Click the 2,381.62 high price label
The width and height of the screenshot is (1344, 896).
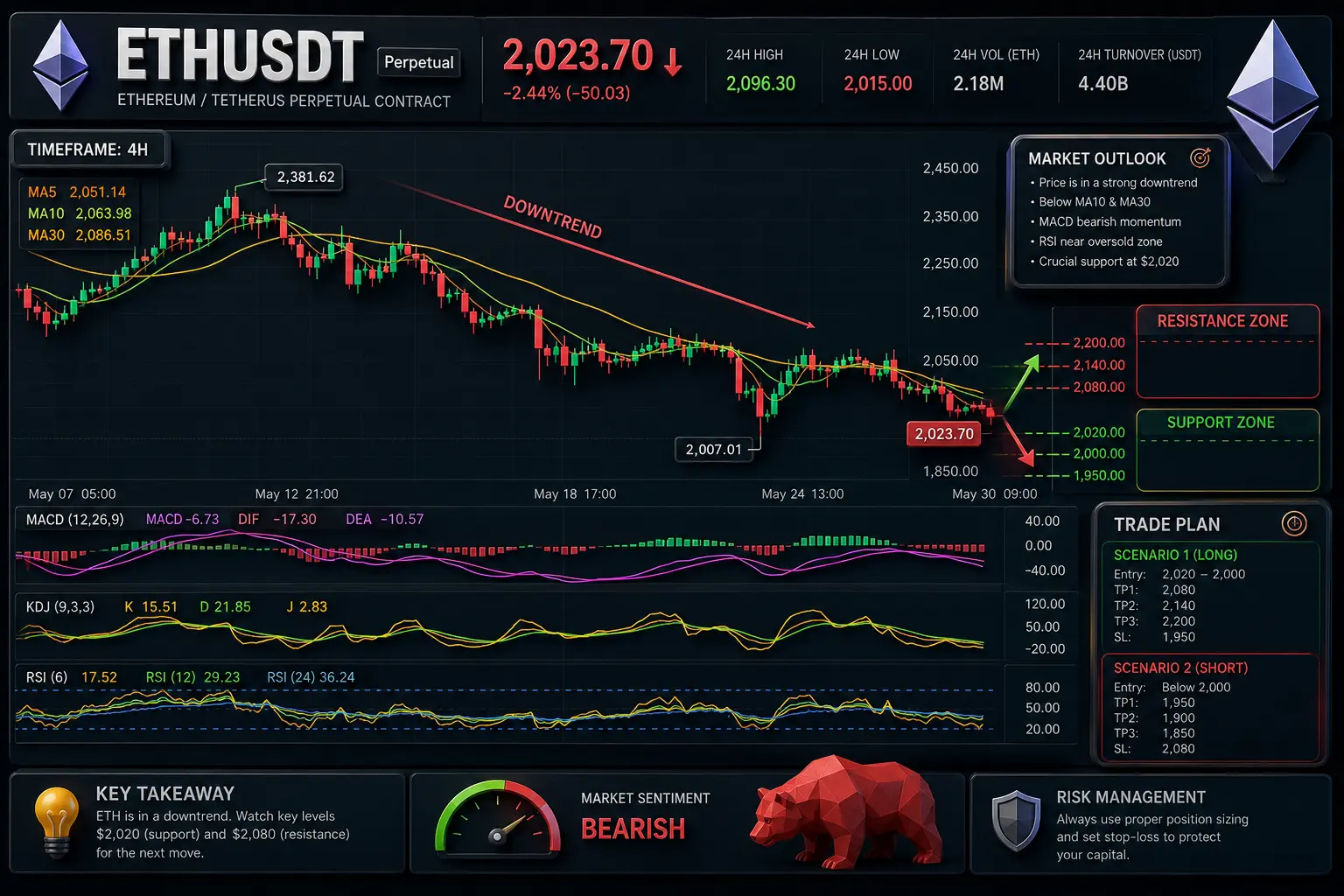(x=305, y=177)
